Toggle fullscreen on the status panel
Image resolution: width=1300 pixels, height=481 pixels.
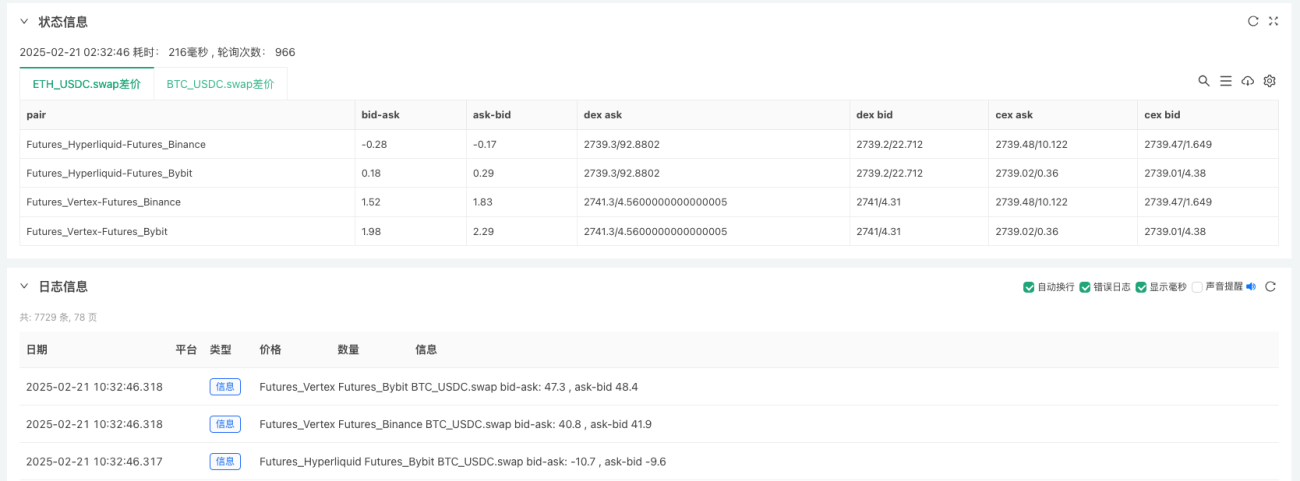click(x=1273, y=21)
